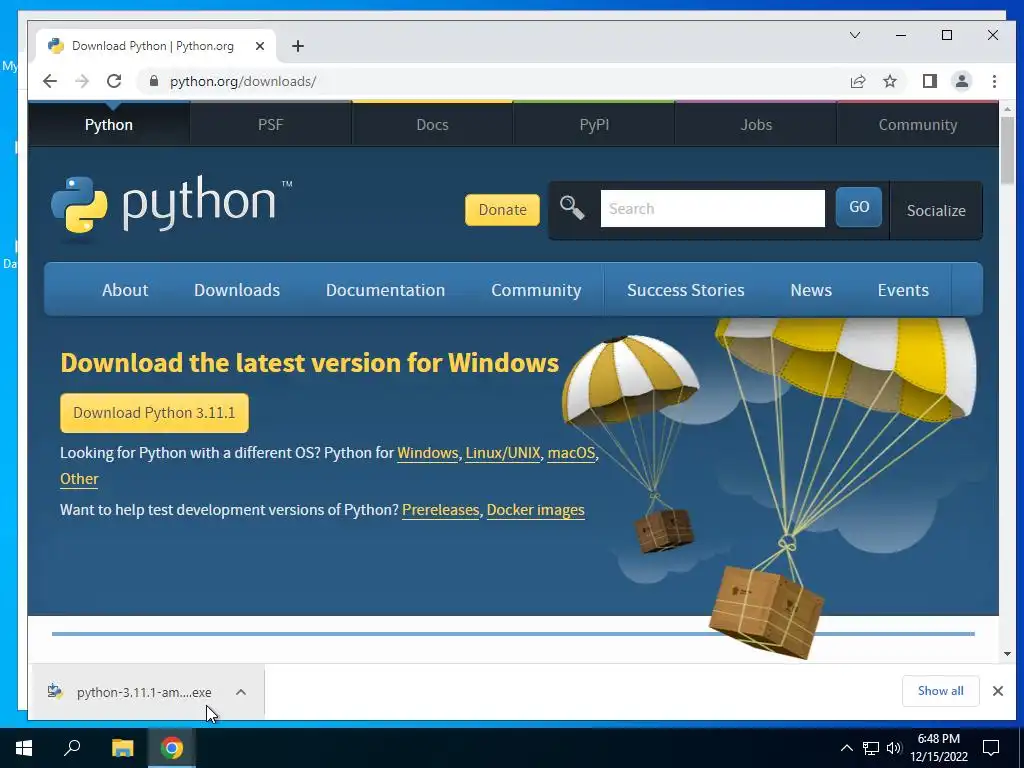The width and height of the screenshot is (1024, 768).
Task: Follow the Other link
Action: coord(79,479)
